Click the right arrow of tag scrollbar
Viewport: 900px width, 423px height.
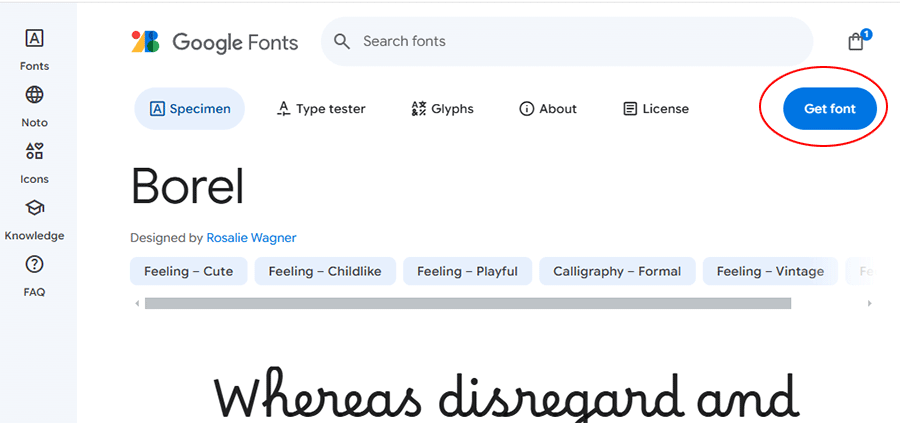[x=869, y=303]
